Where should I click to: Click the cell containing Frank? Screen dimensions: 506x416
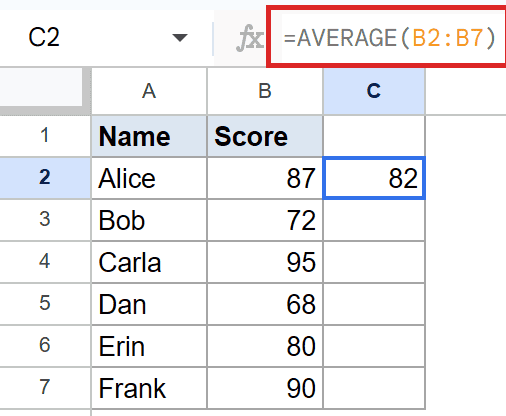coord(149,388)
